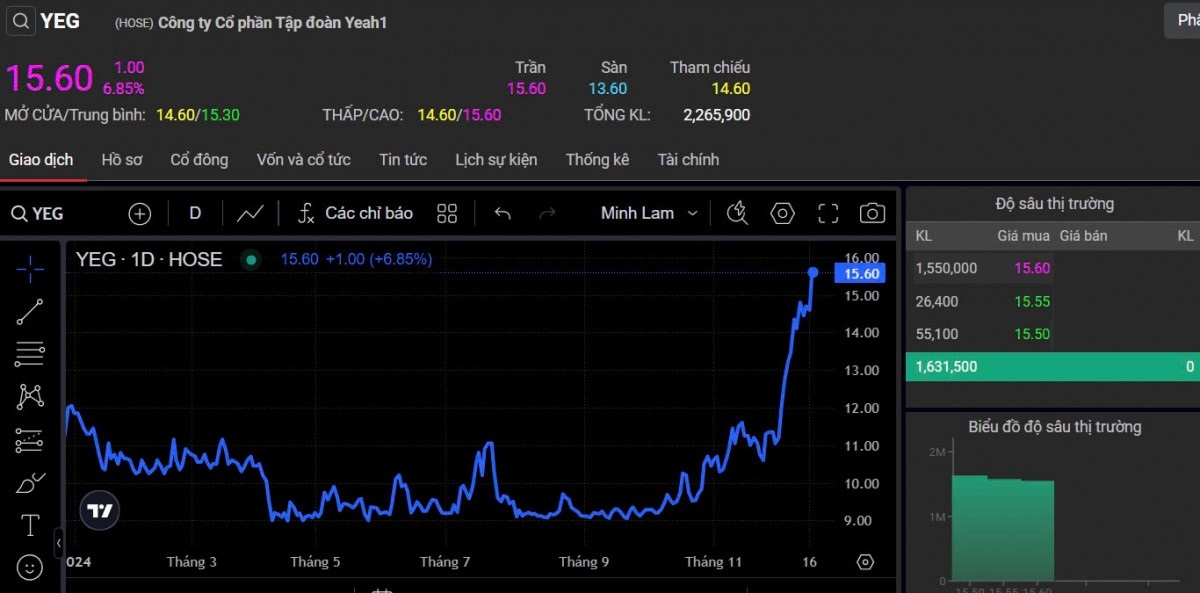Select the pattern drawing tool
Image resolution: width=1200 pixels, height=593 pixels.
30,397
